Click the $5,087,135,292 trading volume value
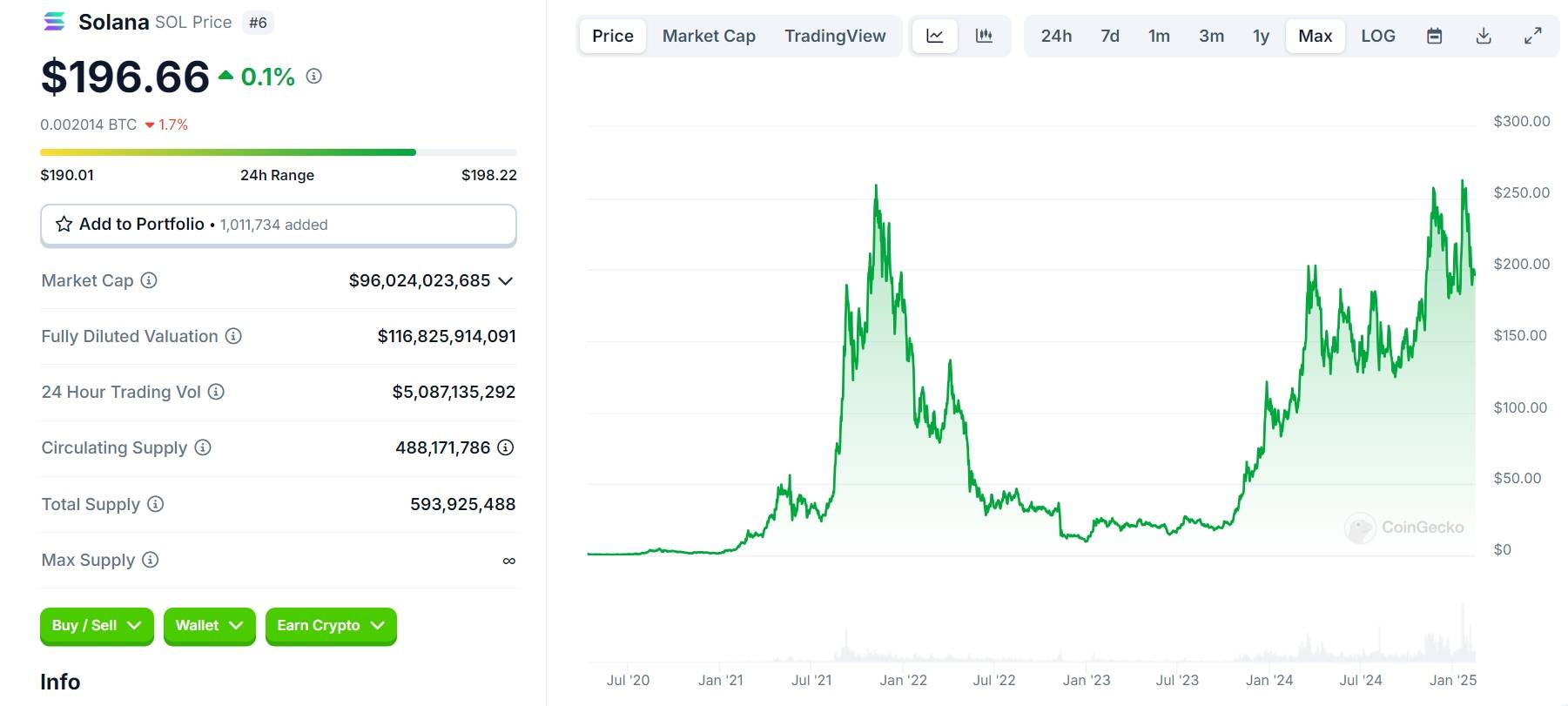The width and height of the screenshot is (1568, 706). (x=454, y=392)
